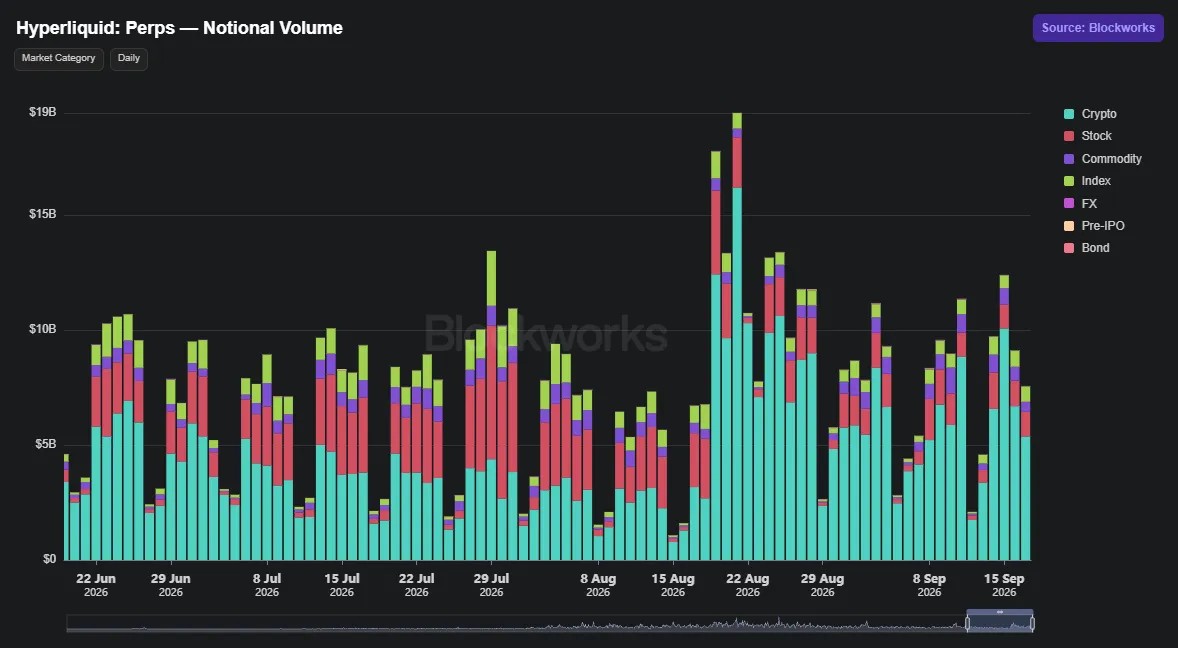The height and width of the screenshot is (648, 1178).
Task: Click the 8 Jul 2026 axis label
Action: click(x=267, y=585)
